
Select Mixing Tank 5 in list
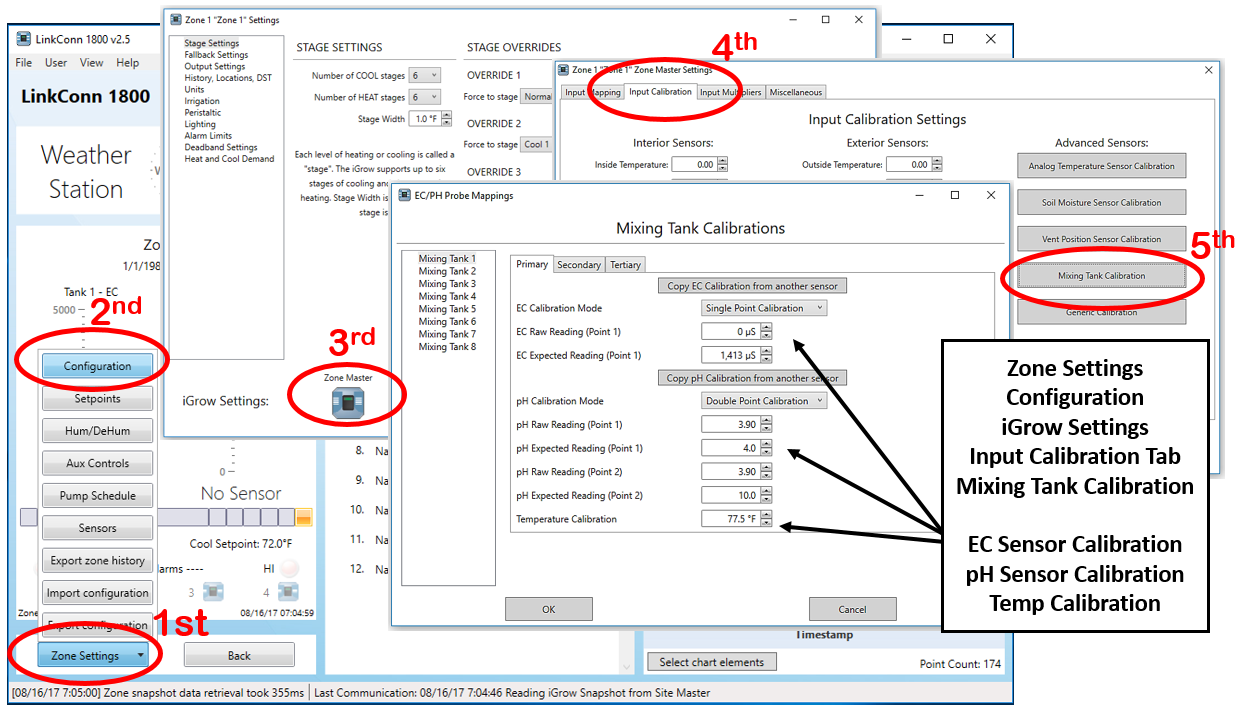[447, 309]
